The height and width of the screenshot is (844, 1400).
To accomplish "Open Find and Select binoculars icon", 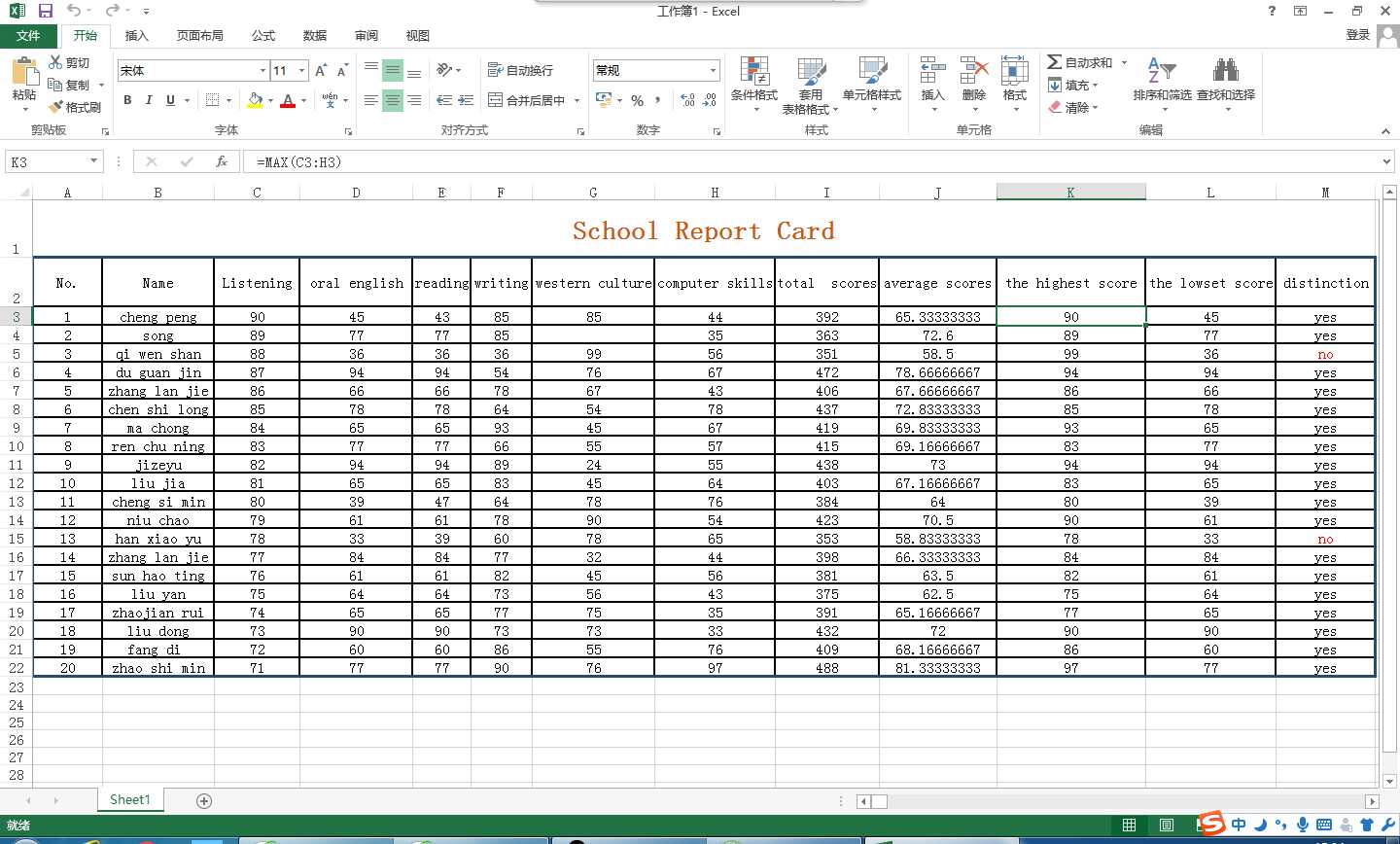I will (x=1225, y=70).
